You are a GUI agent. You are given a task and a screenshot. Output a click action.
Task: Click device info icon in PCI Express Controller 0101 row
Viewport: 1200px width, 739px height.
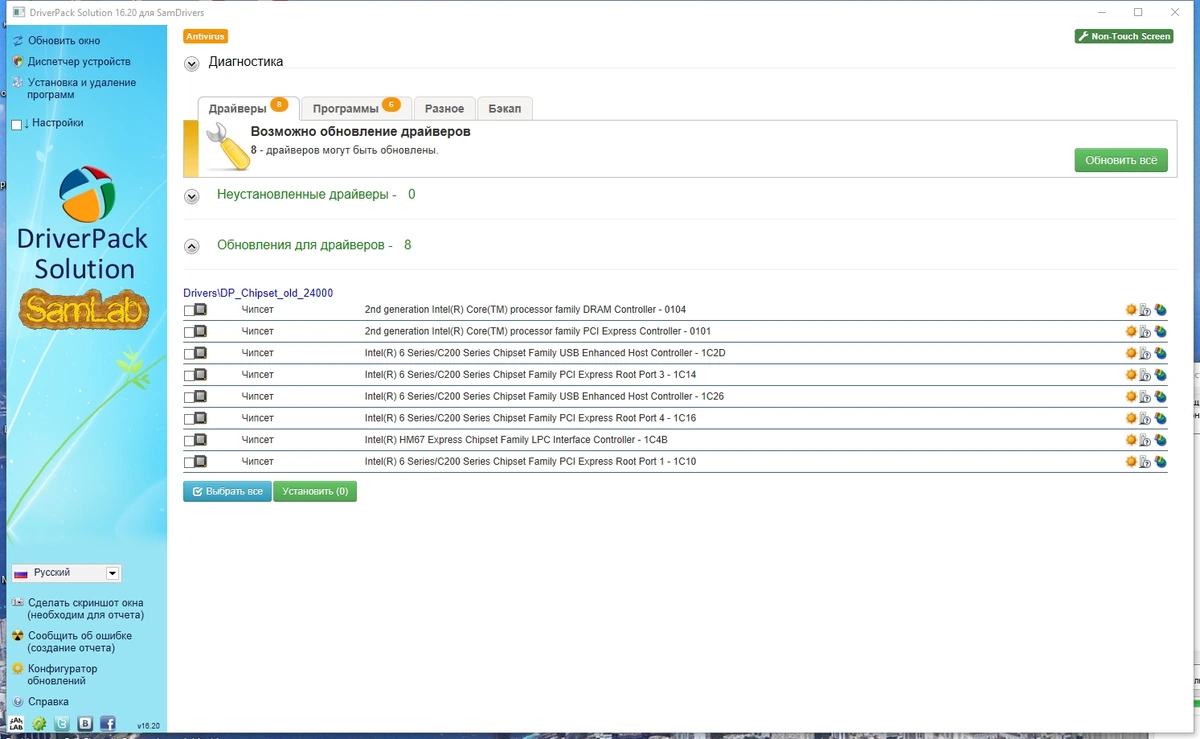point(1145,332)
